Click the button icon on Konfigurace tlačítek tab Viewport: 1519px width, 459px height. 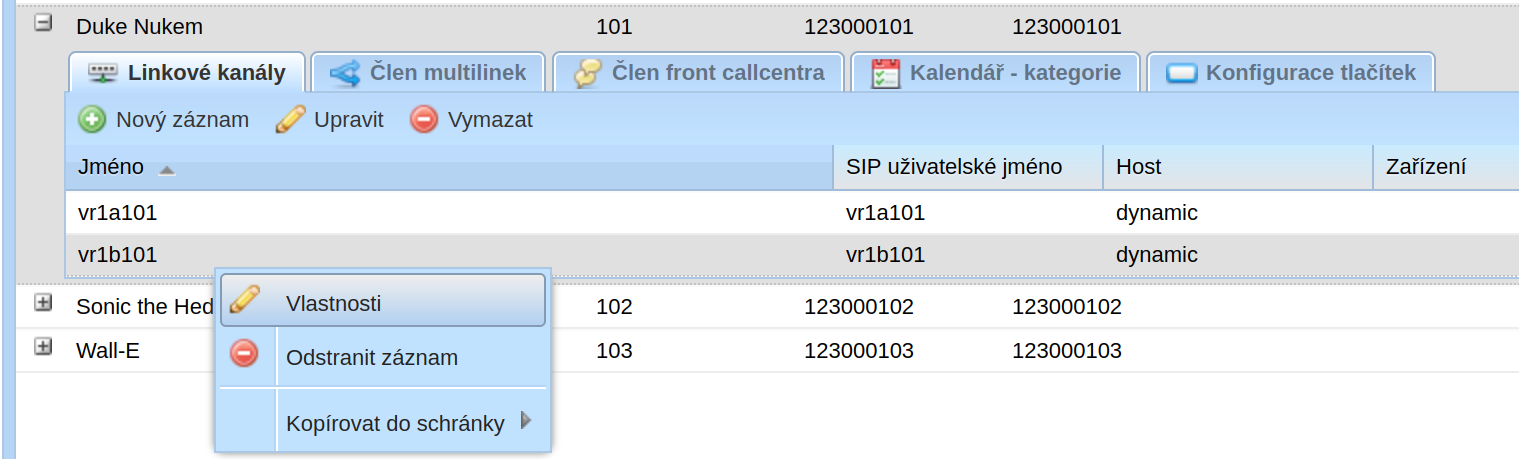(x=1182, y=73)
